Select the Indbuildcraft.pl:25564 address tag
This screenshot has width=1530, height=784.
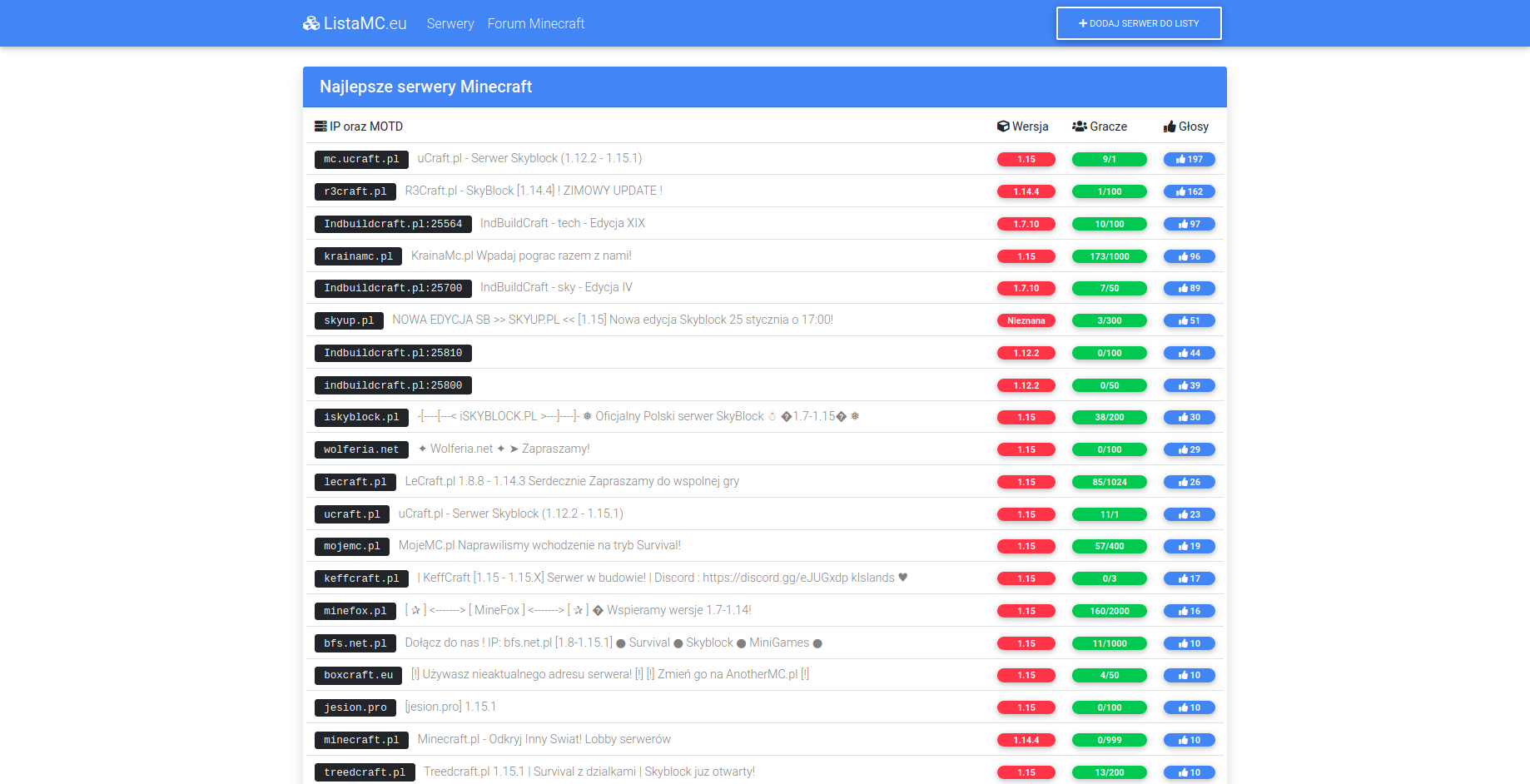tap(393, 224)
